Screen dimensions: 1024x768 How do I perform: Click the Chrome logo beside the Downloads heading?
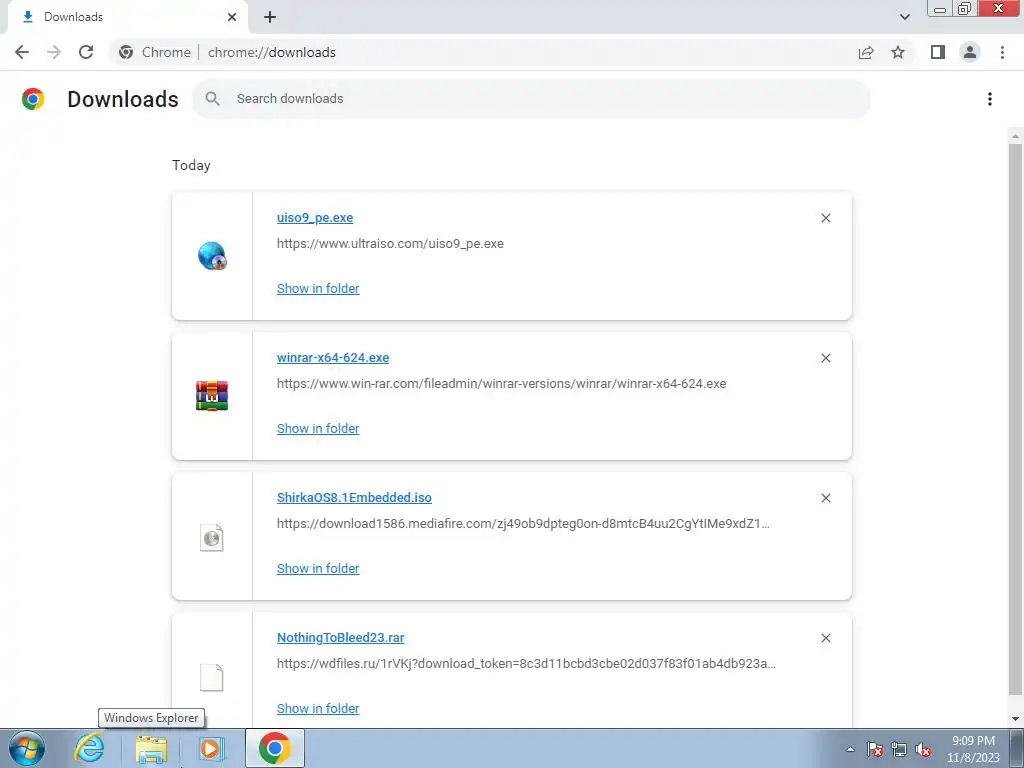click(33, 99)
